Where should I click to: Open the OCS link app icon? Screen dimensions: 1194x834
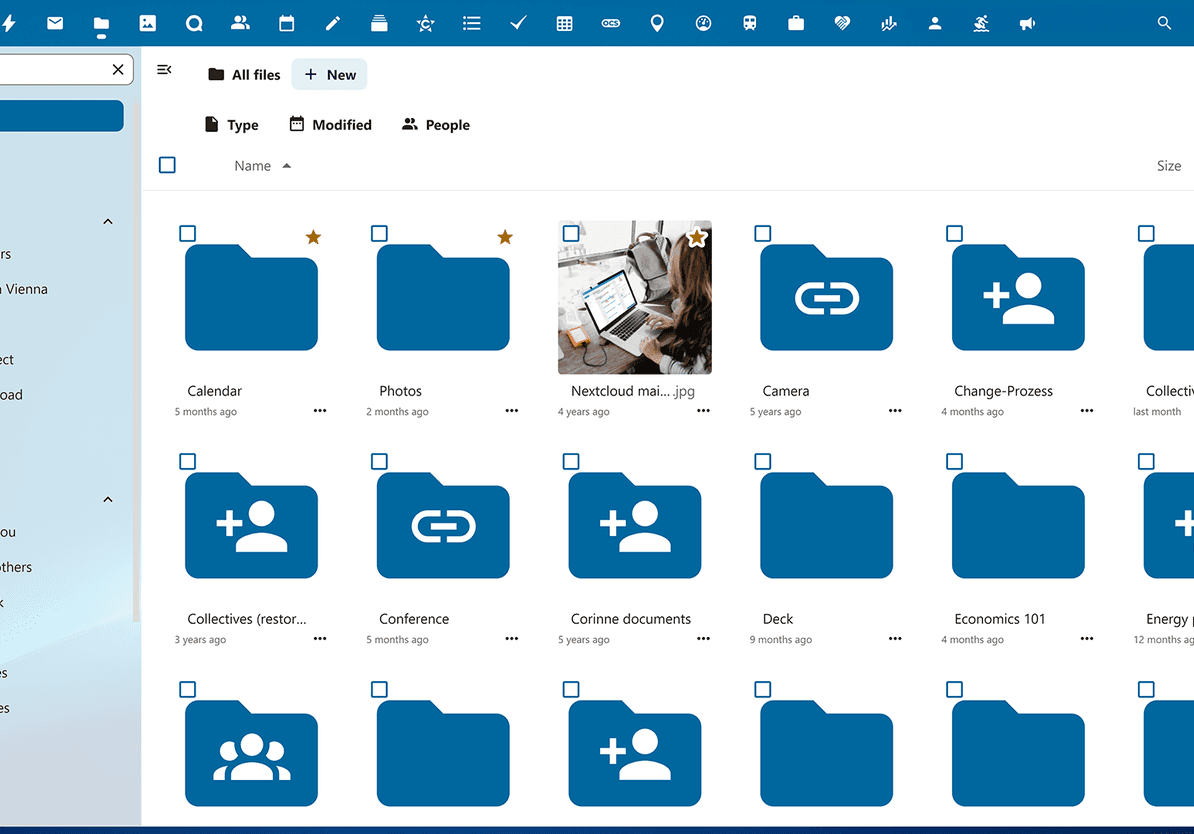coord(611,24)
